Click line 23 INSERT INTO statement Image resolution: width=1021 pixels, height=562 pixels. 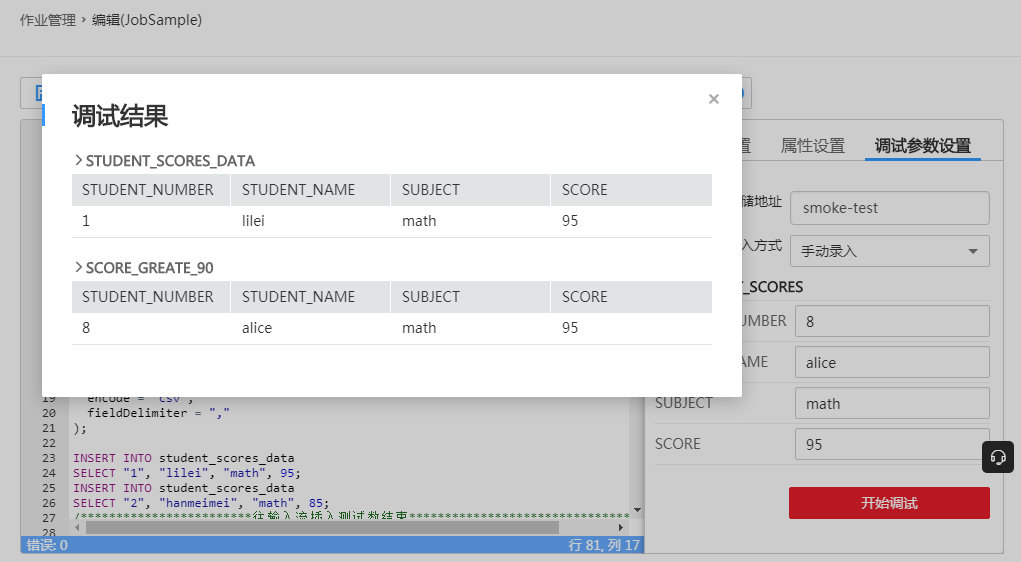pyautogui.click(x=184, y=458)
